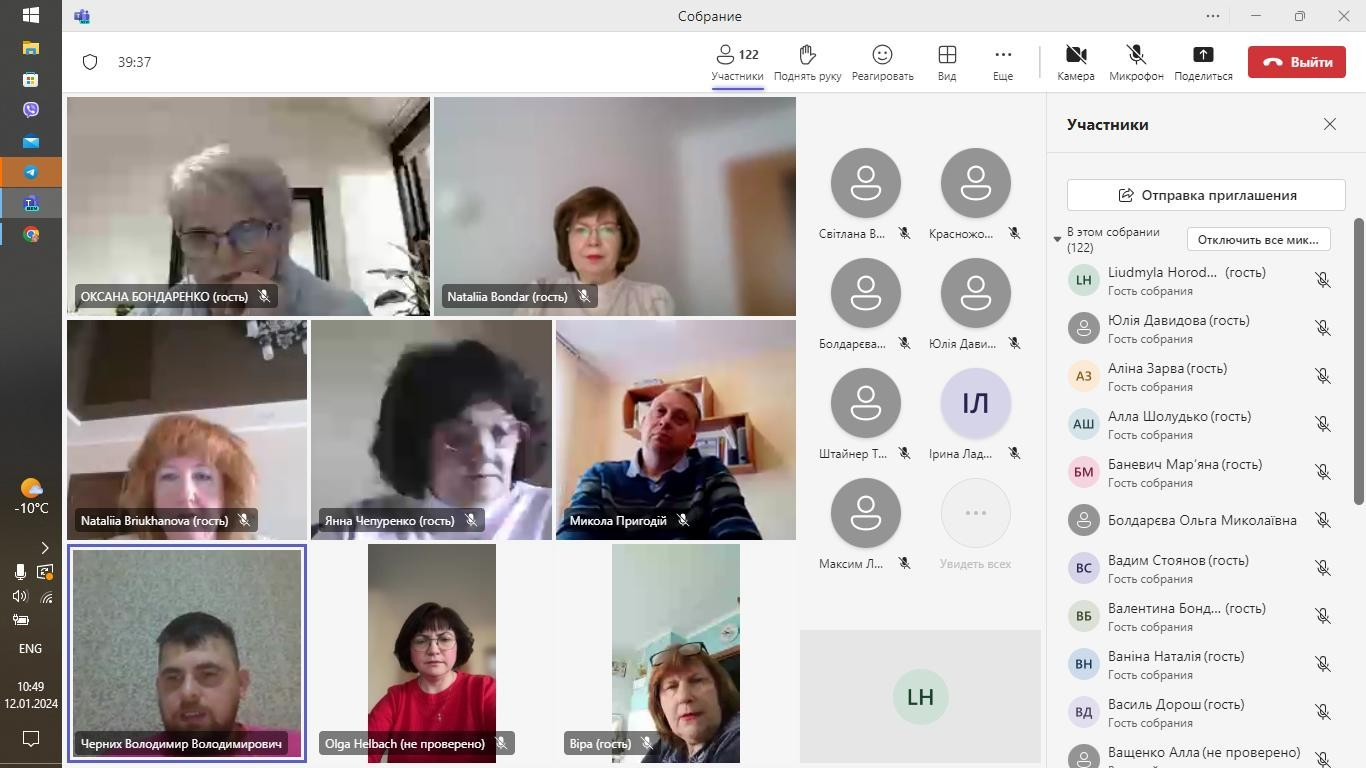Viewport: 1366px width, 768px height.
Task: Leave the meeting with Выйти
Action: [x=1297, y=62]
